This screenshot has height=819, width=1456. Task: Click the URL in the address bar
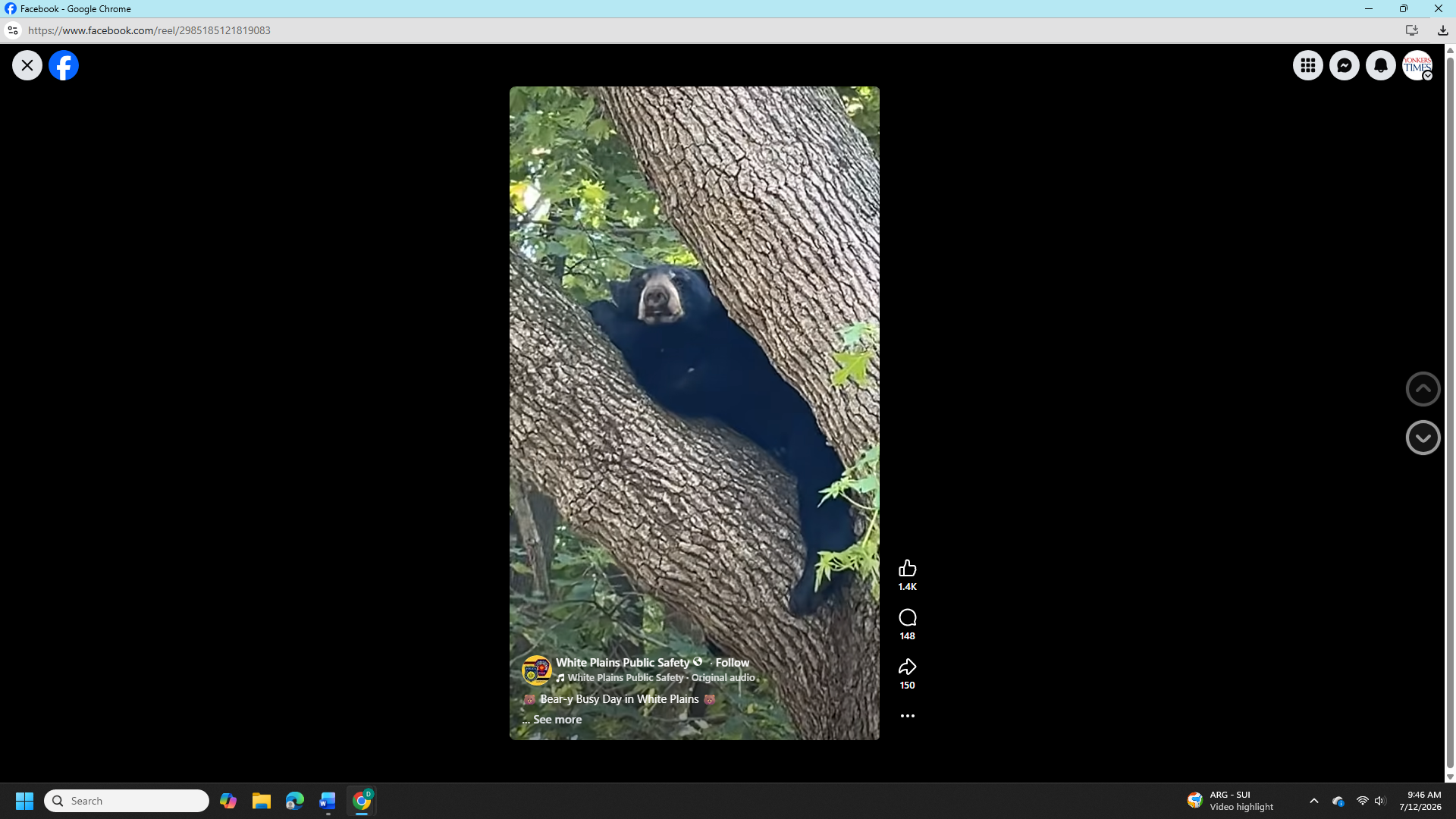tap(149, 30)
